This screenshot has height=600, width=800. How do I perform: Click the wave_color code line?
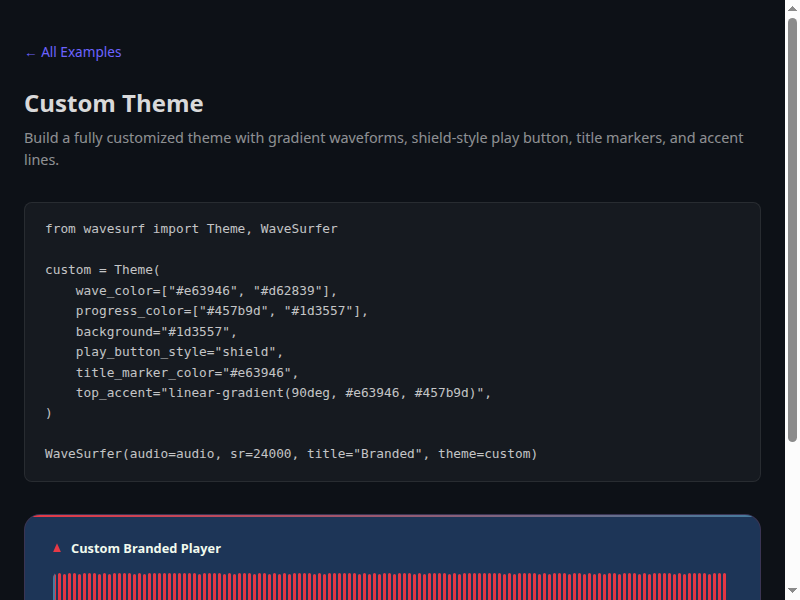pyautogui.click(x=206, y=290)
